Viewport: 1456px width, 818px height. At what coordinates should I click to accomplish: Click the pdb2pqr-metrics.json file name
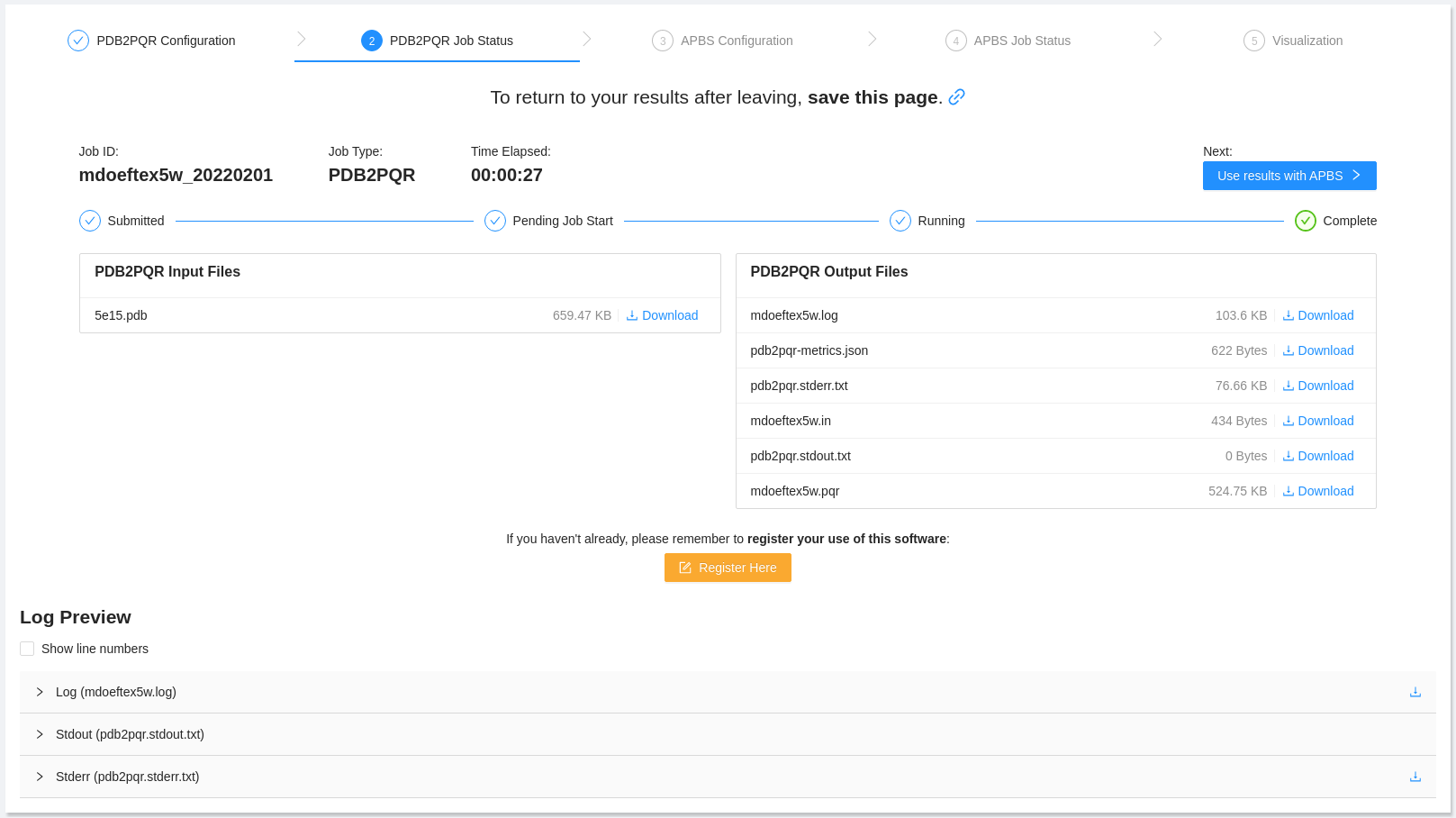(x=809, y=350)
